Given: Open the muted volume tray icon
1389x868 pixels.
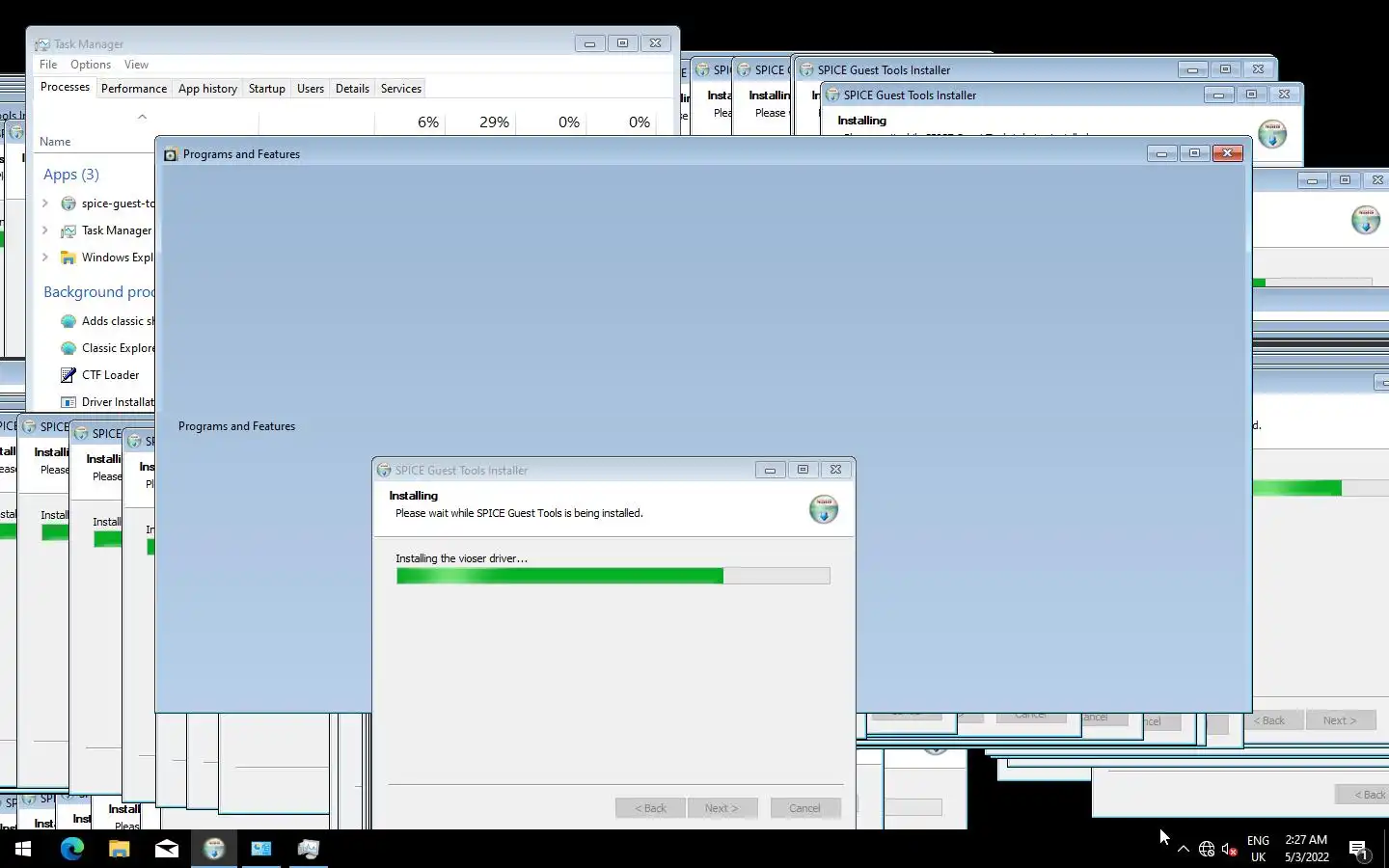Looking at the screenshot, I should (1230, 849).
